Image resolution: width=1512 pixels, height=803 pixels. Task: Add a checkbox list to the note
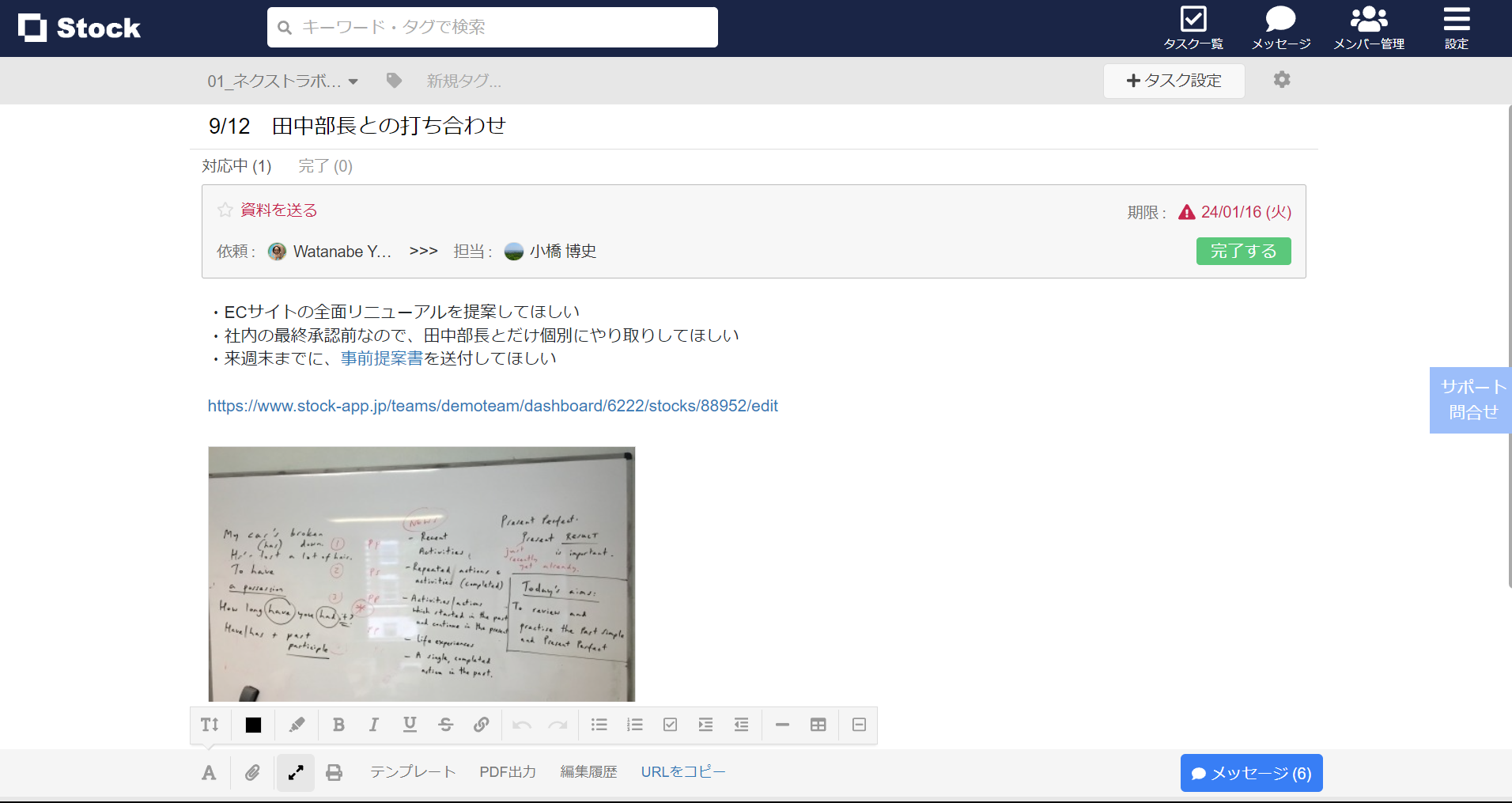pyautogui.click(x=670, y=724)
